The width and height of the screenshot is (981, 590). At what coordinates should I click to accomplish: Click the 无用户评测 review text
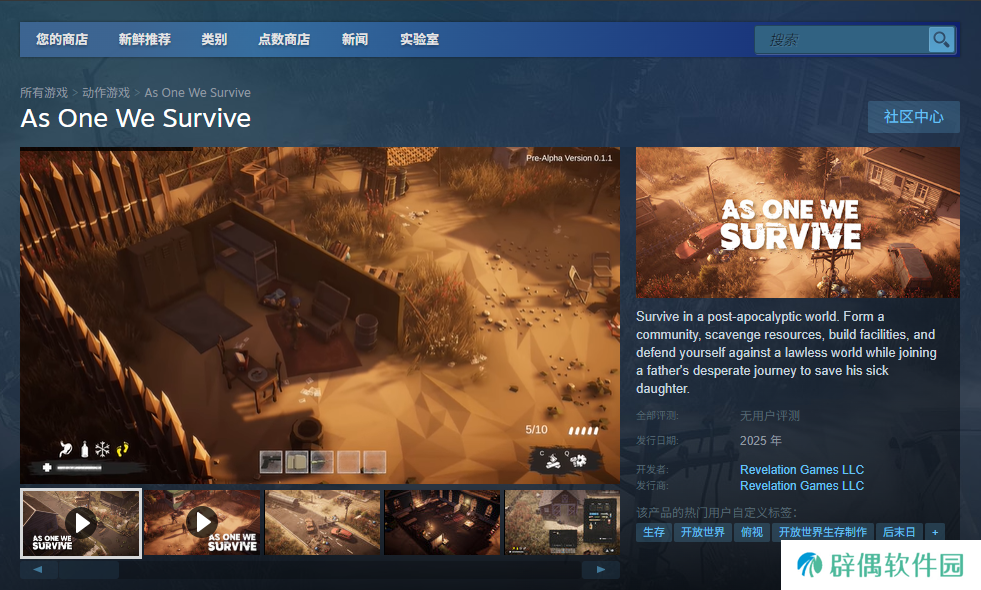click(770, 415)
